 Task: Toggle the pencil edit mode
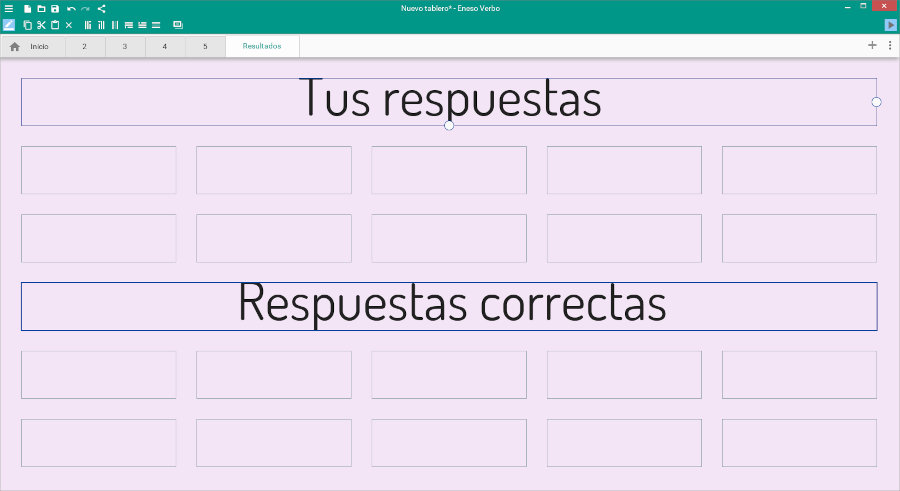[9, 25]
